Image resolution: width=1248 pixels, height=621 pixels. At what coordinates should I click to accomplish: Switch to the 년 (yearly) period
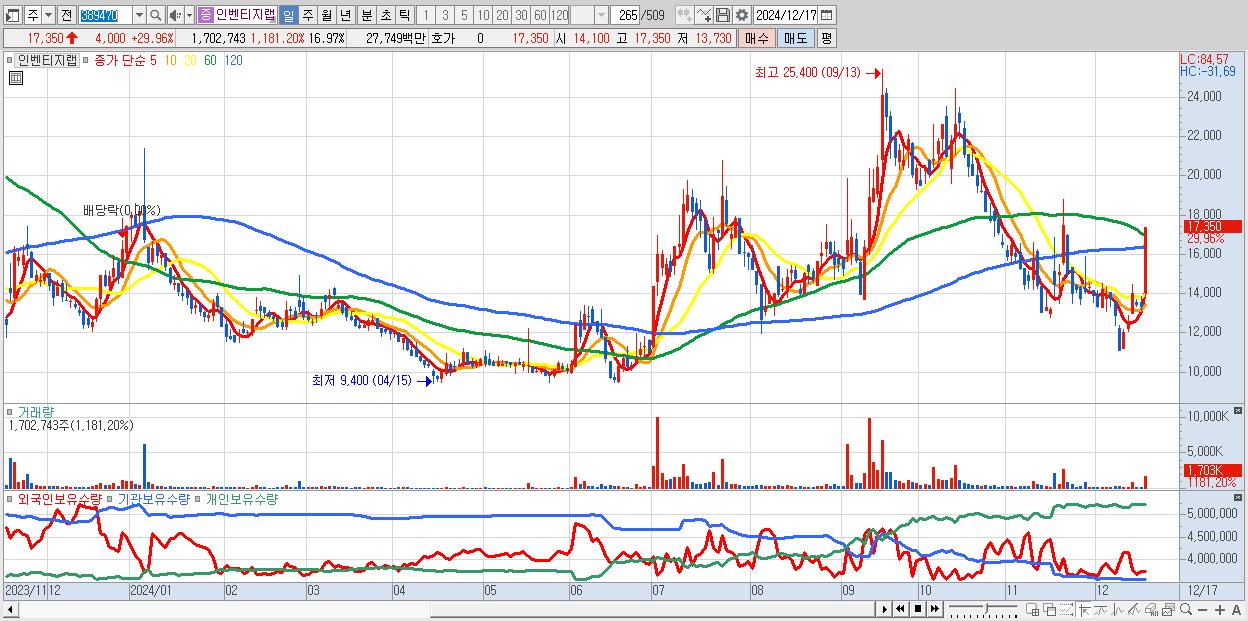pyautogui.click(x=345, y=15)
